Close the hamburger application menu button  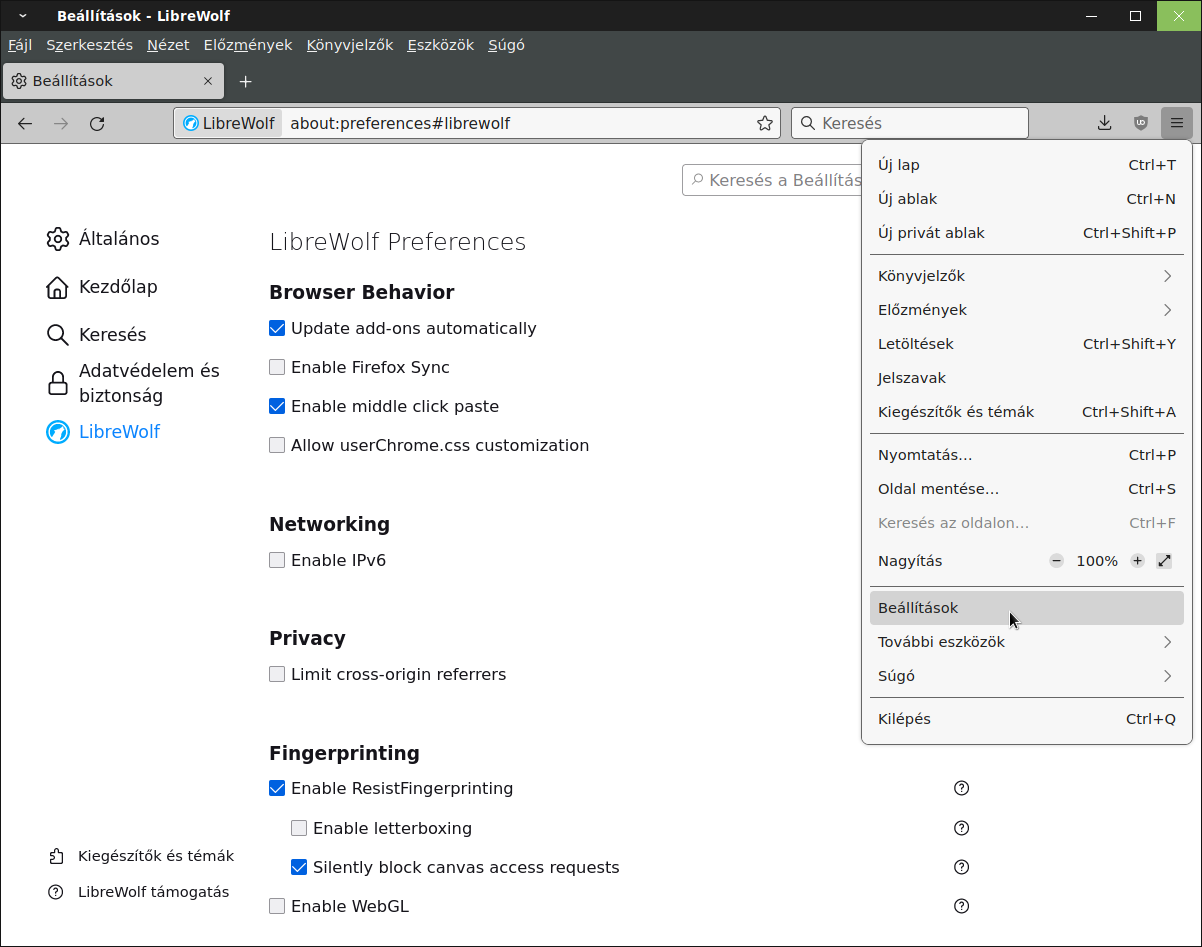[x=1177, y=123]
